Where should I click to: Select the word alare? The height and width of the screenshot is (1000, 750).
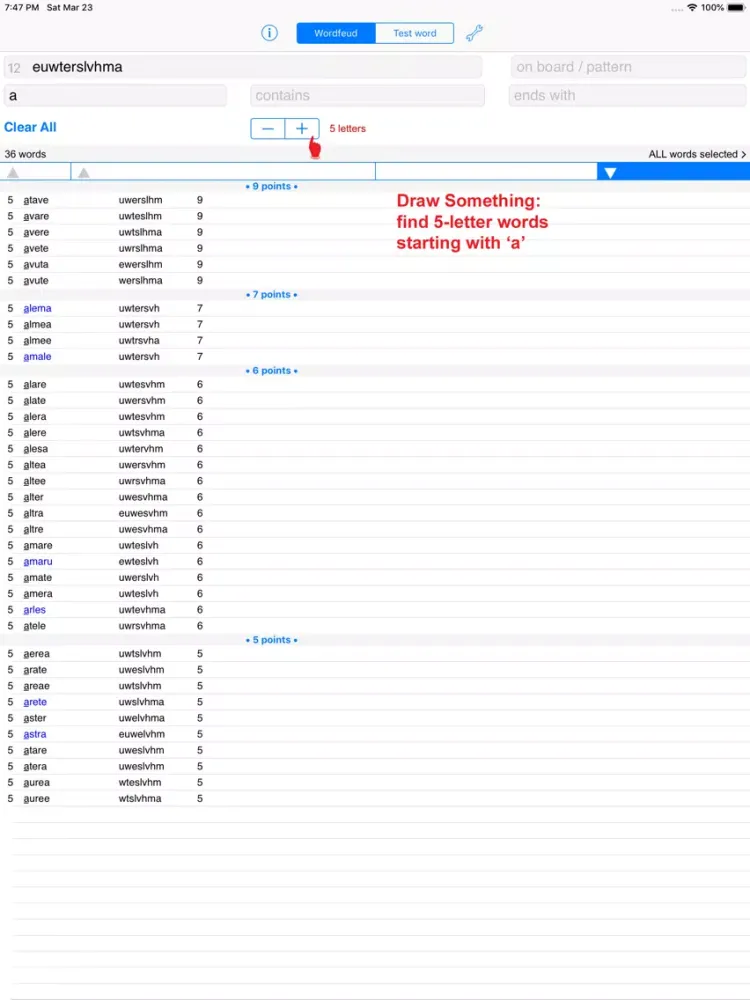point(35,385)
